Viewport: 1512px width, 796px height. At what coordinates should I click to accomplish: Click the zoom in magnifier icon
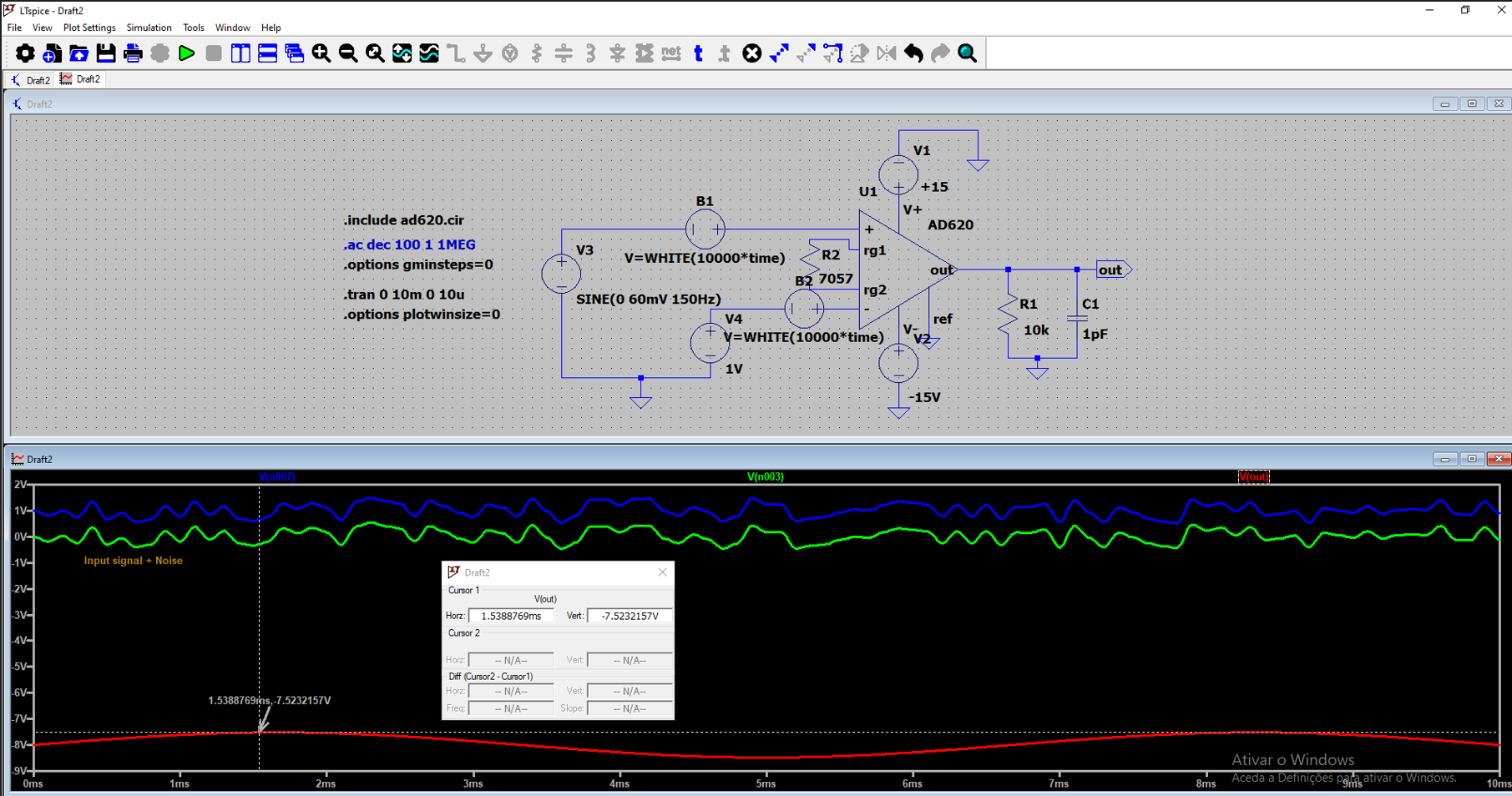click(x=321, y=53)
